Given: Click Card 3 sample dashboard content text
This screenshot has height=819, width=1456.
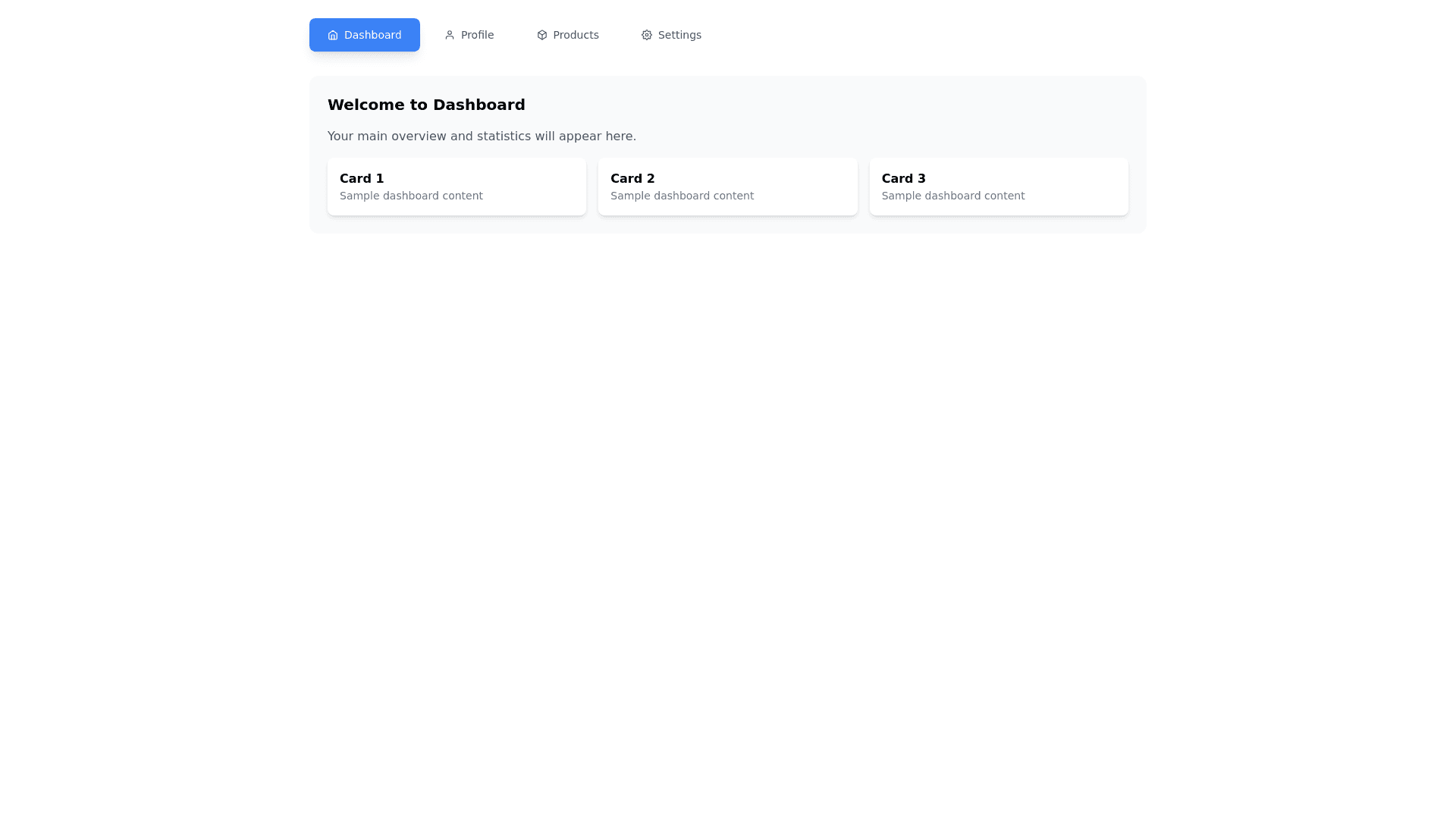Looking at the screenshot, I should click(x=952, y=196).
